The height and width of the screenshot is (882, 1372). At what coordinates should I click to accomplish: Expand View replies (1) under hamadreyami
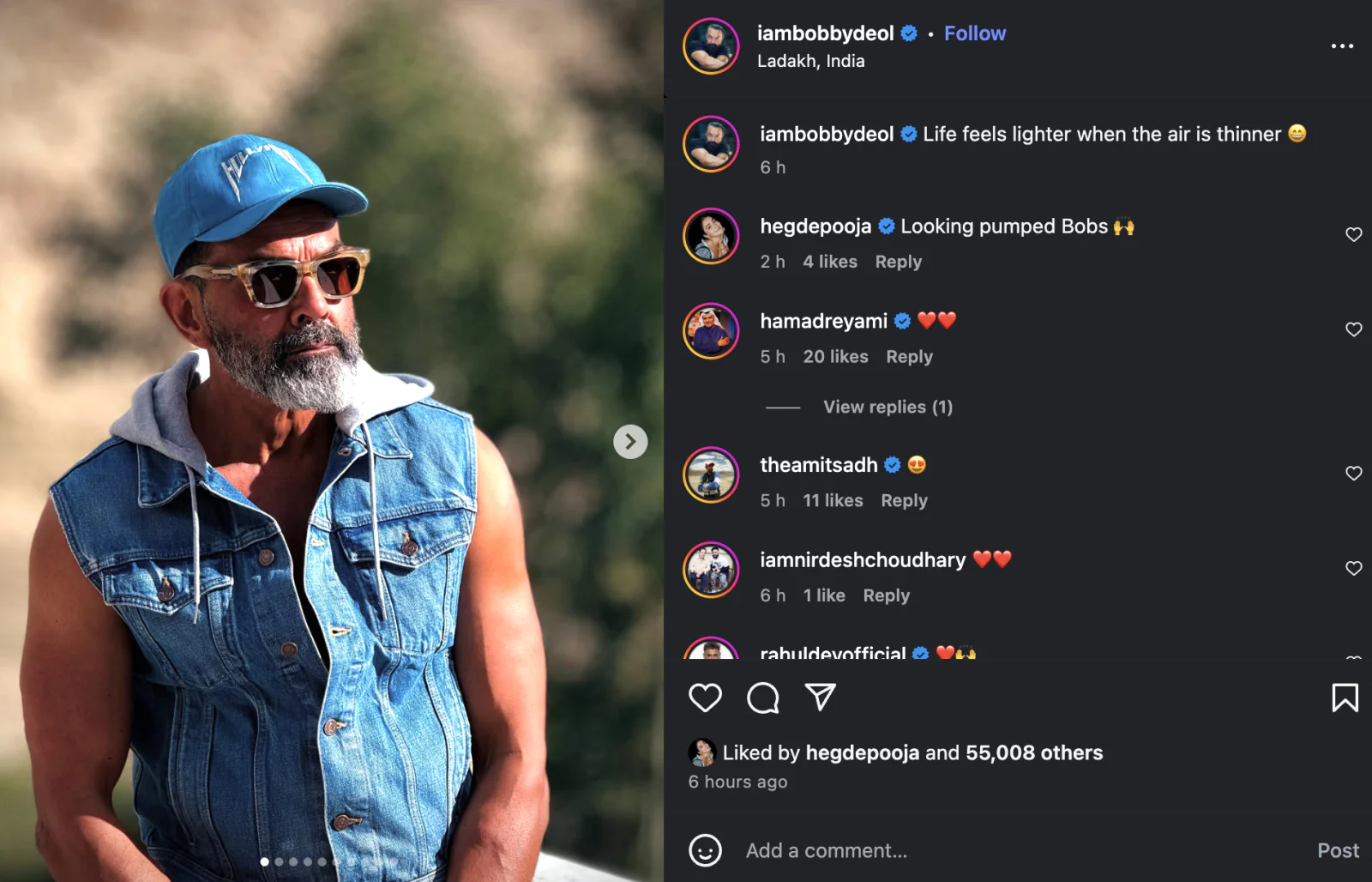(x=888, y=407)
